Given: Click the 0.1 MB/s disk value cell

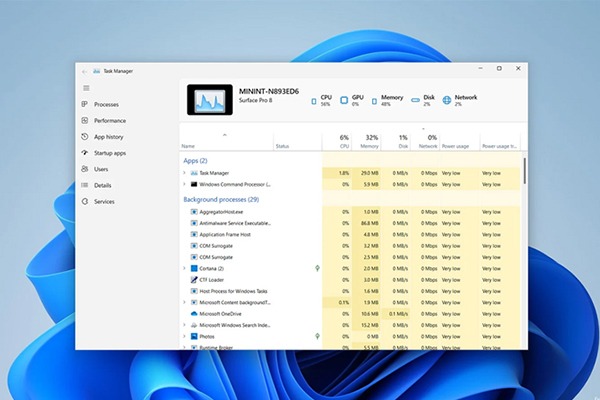Looking at the screenshot, I should [398, 314].
